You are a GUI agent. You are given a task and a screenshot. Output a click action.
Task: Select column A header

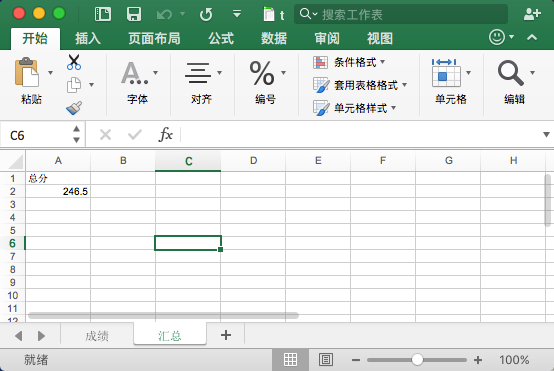(x=58, y=161)
